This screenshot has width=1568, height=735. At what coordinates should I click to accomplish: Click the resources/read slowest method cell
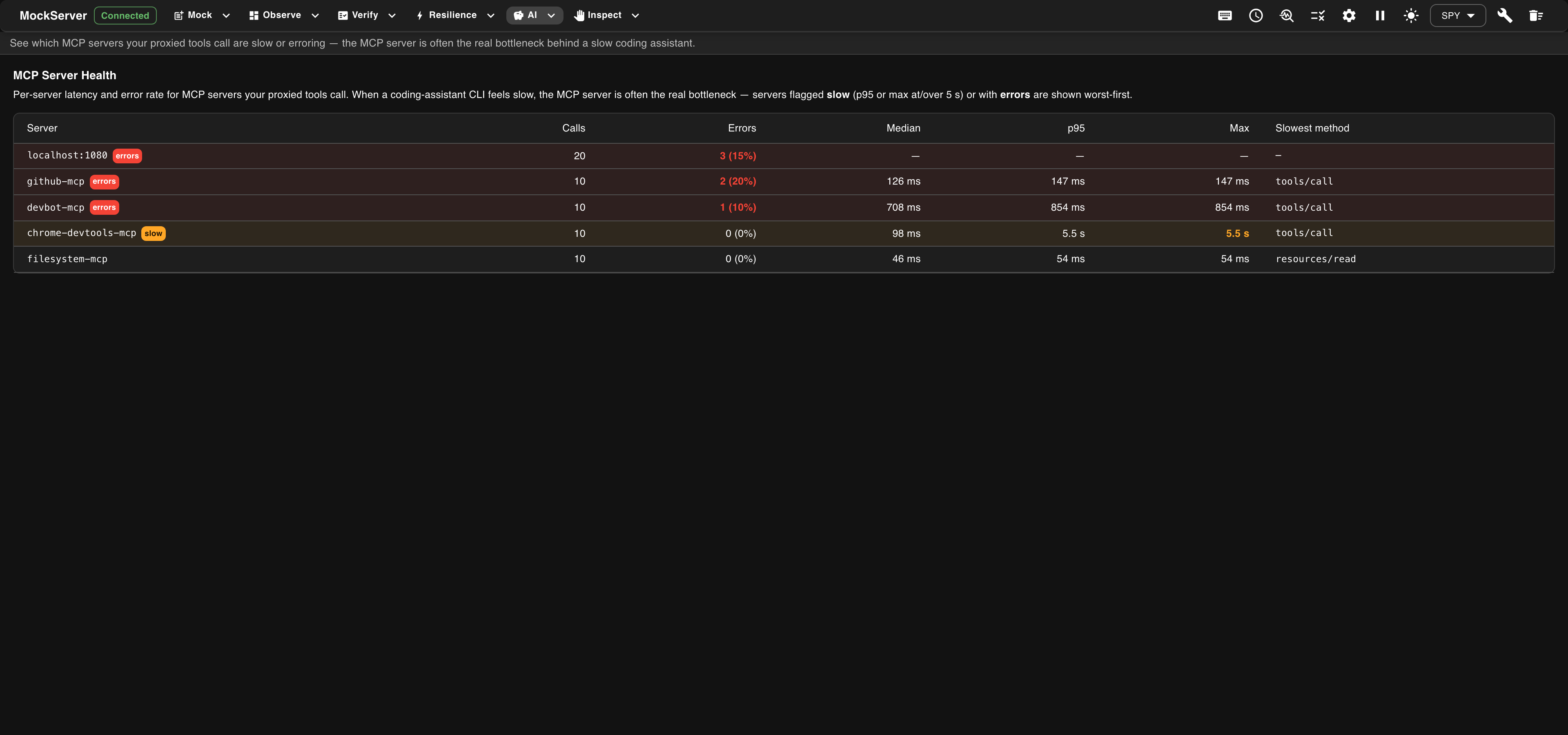click(x=1315, y=259)
